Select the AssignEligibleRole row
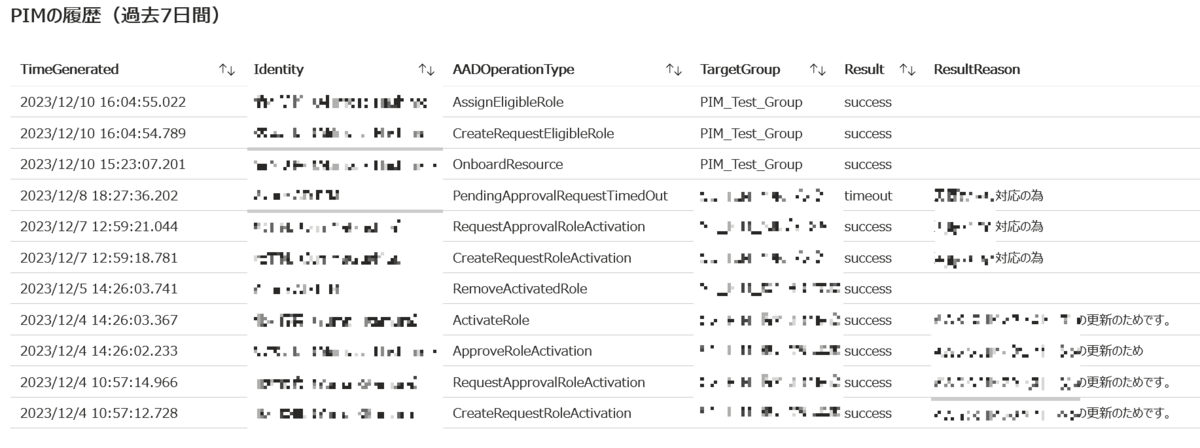 coord(600,102)
